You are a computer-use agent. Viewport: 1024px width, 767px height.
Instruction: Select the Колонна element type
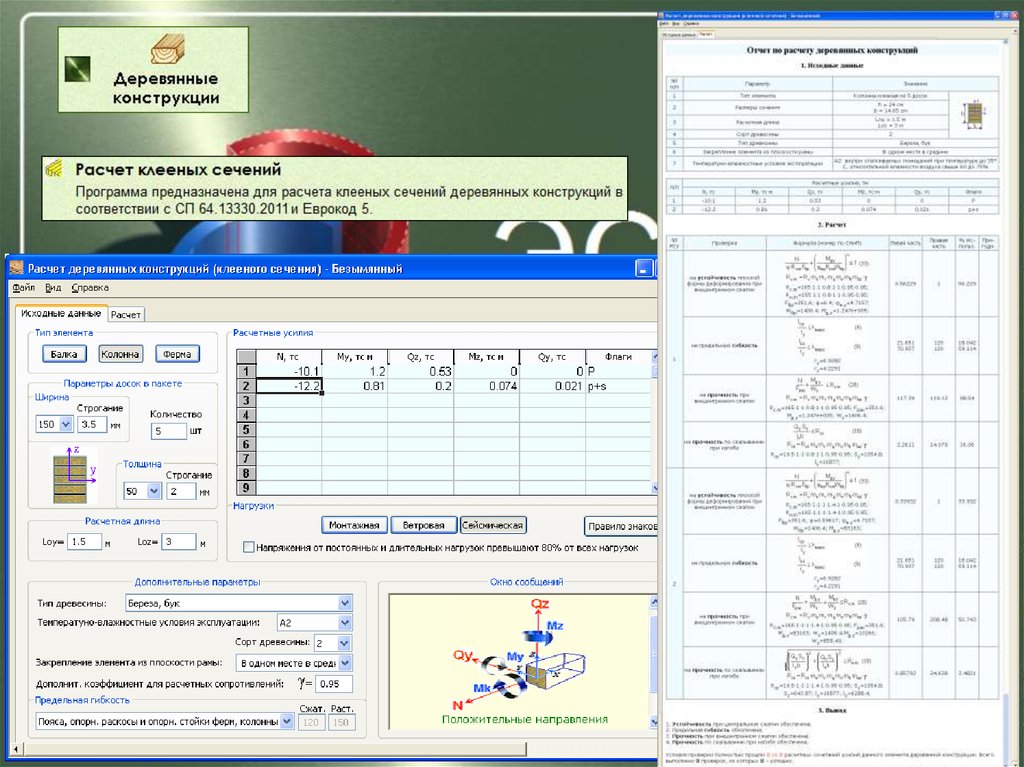point(120,353)
